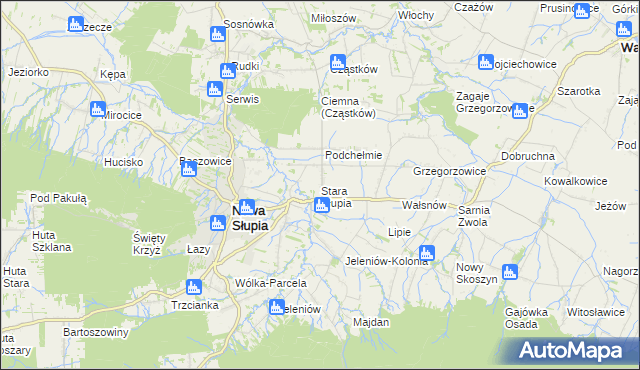The image size is (640, 370).
Task: Click the Szarotka place label
Action: tap(578, 91)
